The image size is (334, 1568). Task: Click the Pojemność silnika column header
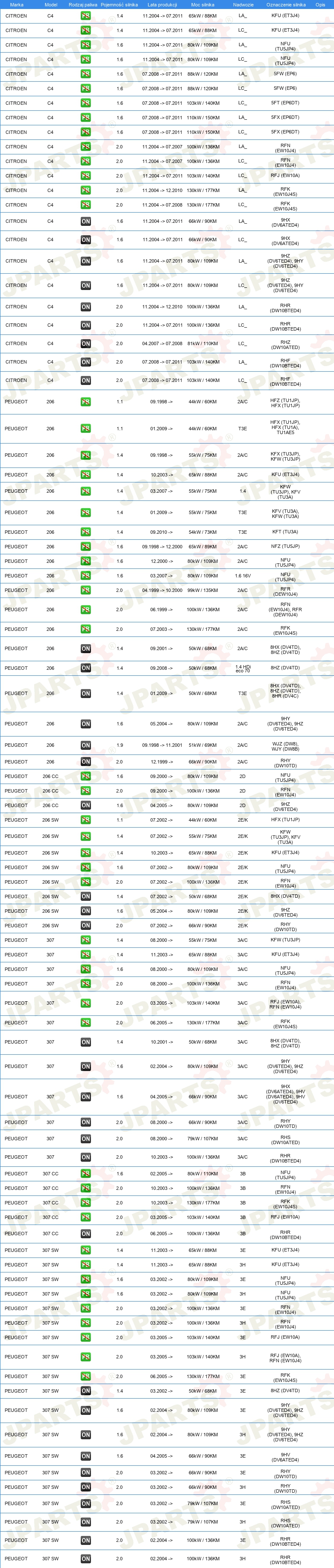tap(119, 4)
